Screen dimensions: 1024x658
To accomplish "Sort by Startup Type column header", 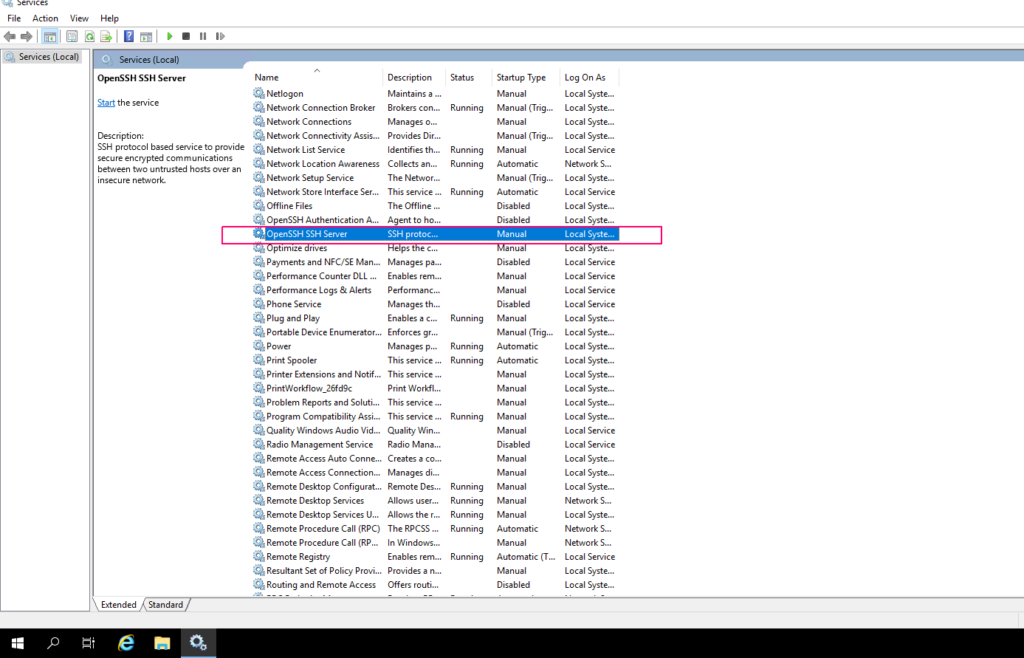I will pos(521,77).
